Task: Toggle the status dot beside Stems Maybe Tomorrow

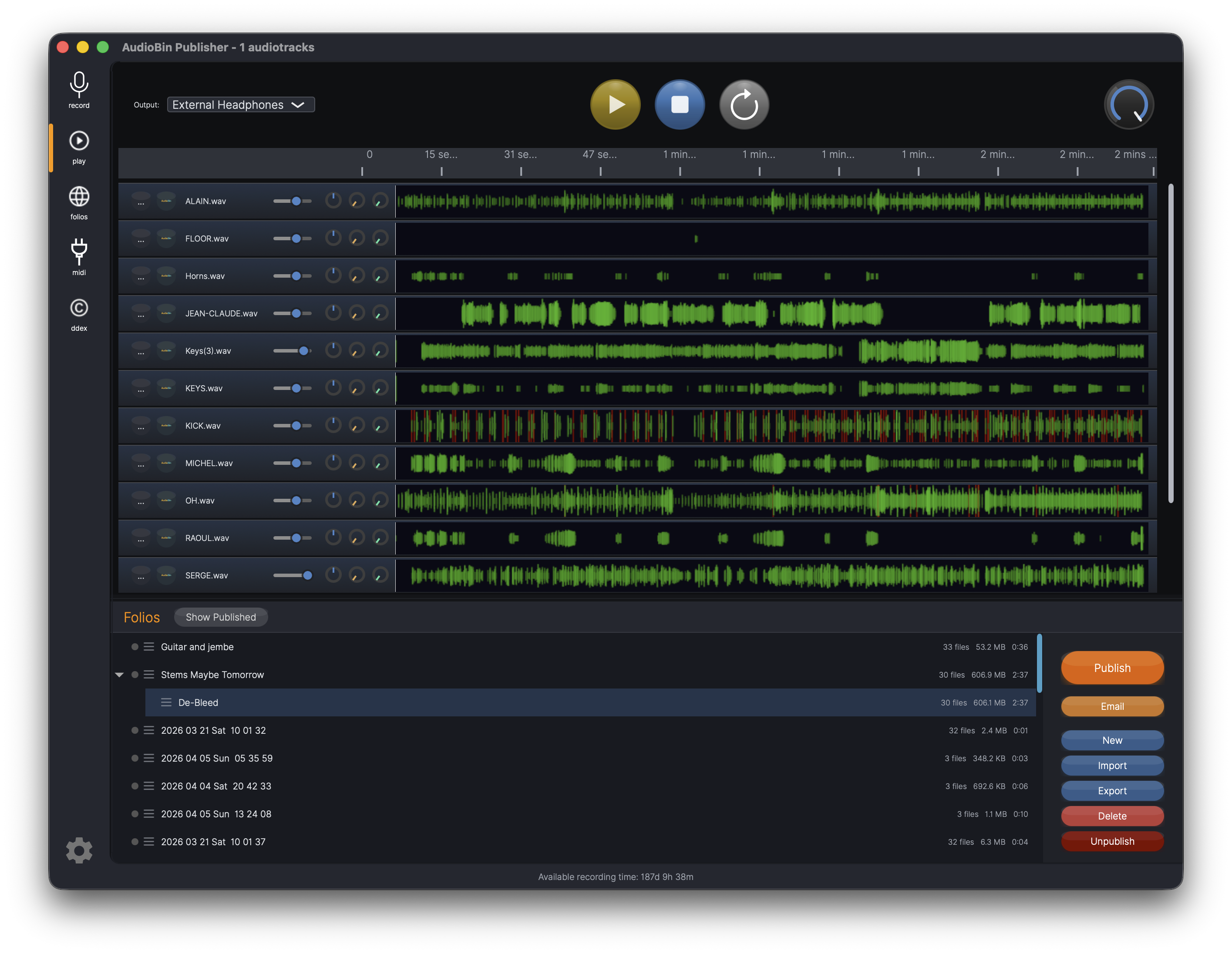Action: coord(135,675)
